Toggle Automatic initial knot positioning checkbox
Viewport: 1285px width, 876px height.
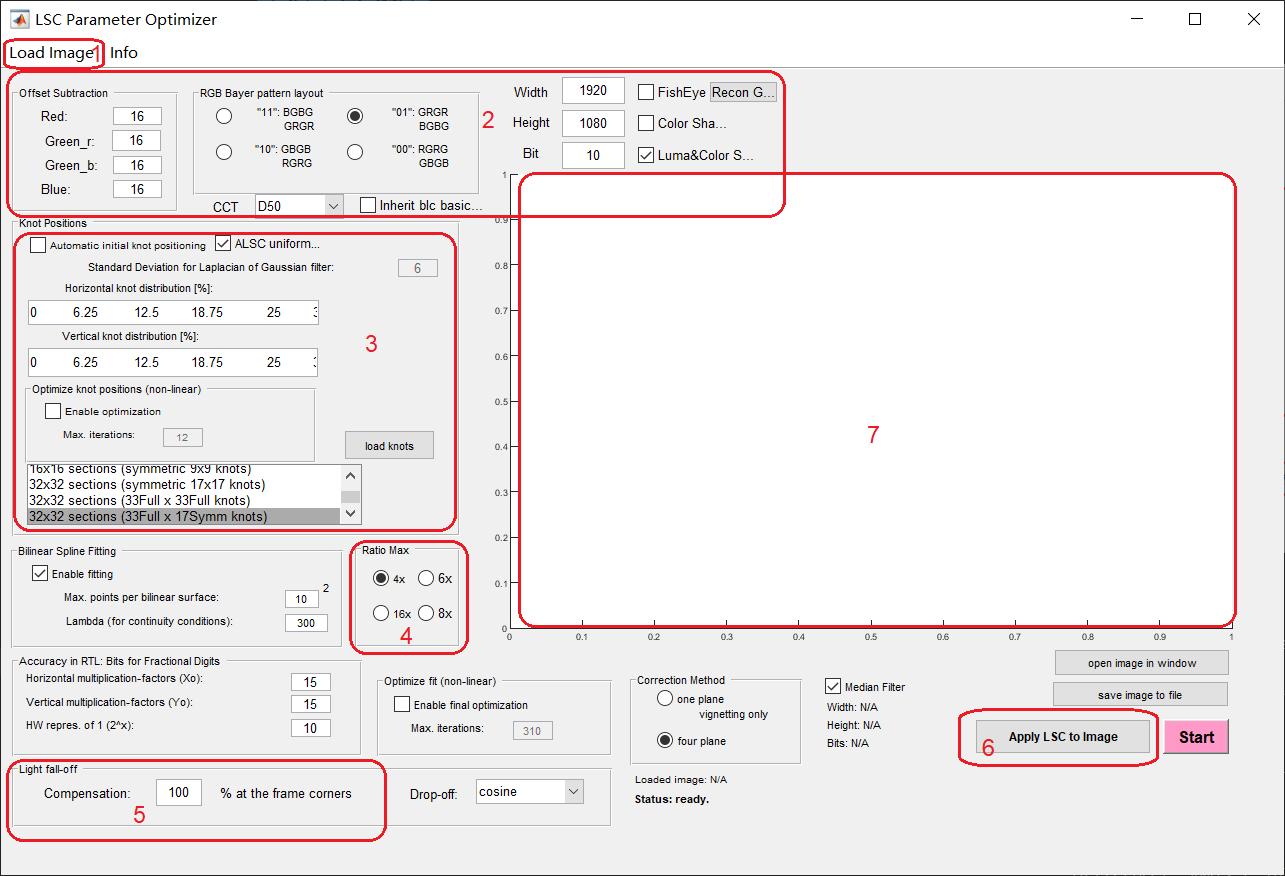pyautogui.click(x=38, y=245)
